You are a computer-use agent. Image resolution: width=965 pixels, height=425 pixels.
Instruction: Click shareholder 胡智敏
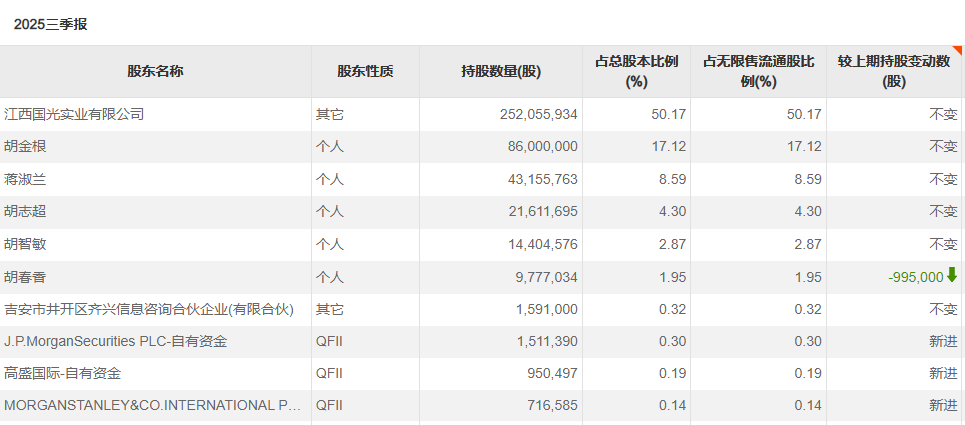(x=25, y=244)
